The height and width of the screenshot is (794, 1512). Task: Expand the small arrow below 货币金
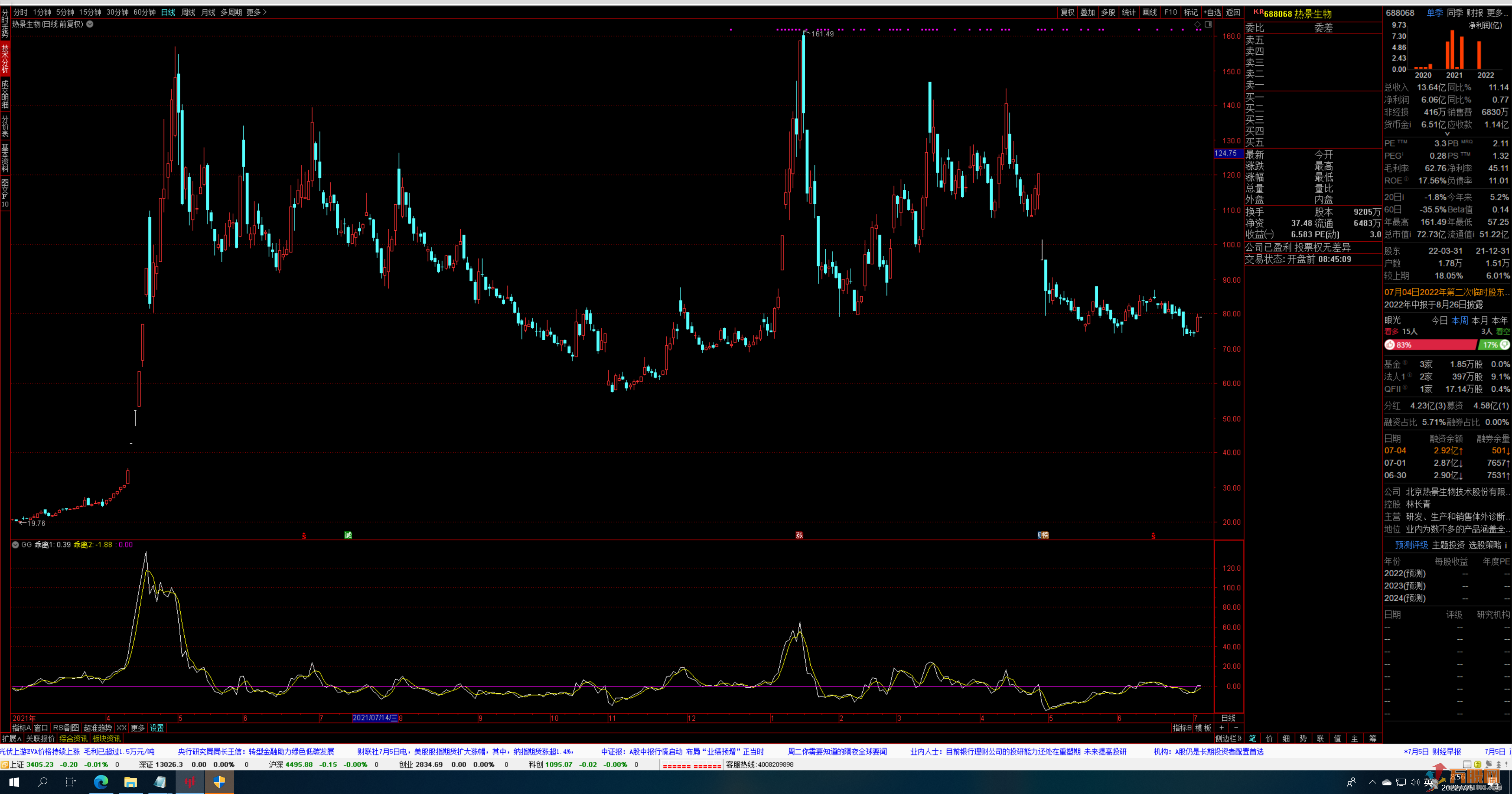[1447, 134]
